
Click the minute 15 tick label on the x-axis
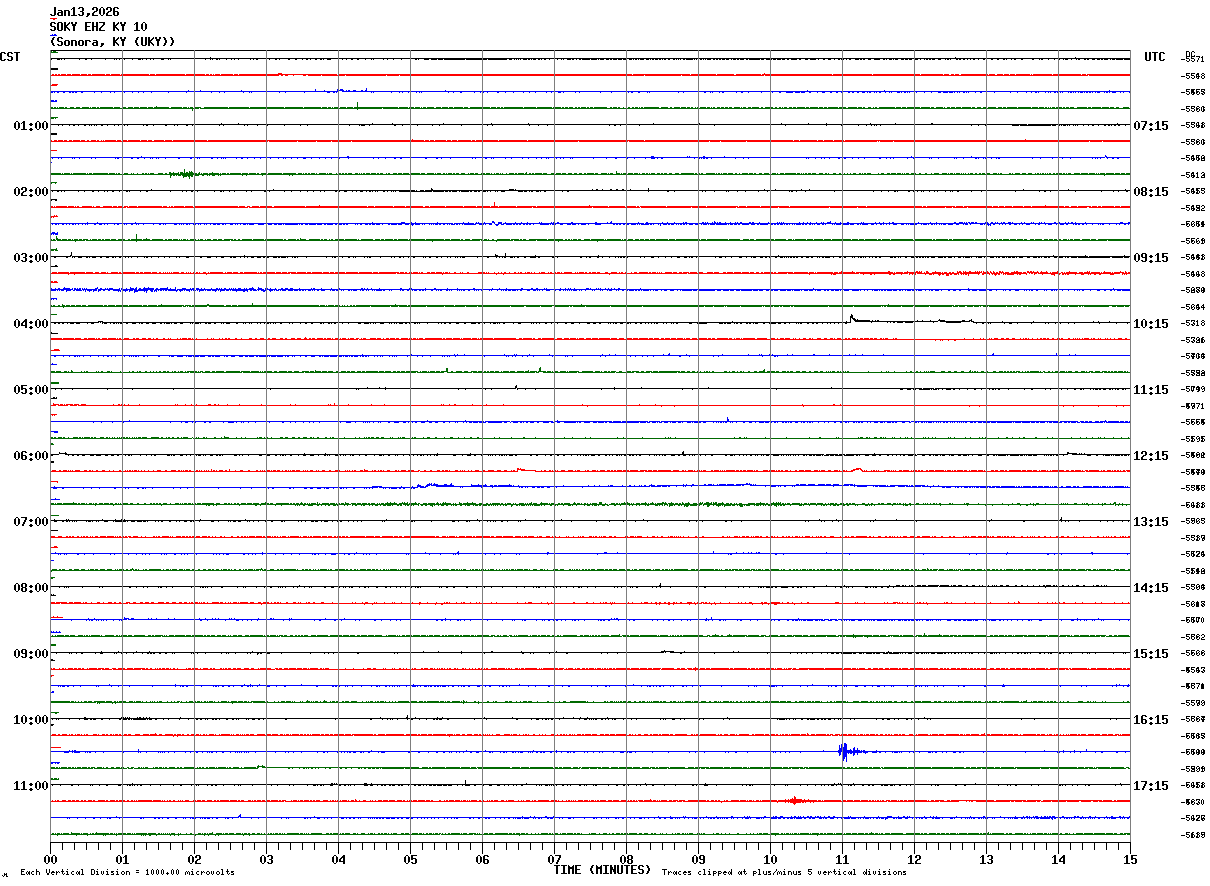pos(1130,859)
